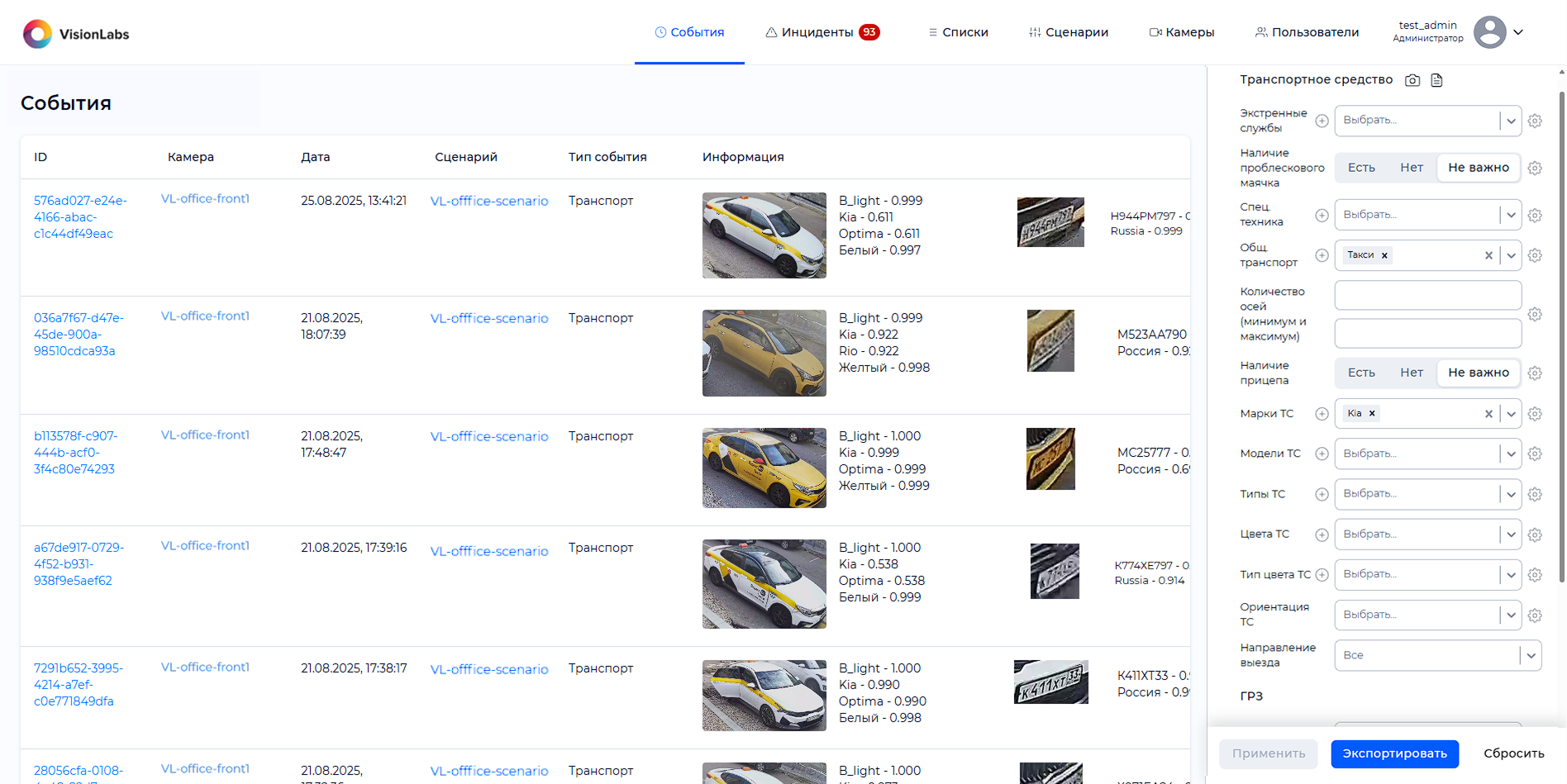This screenshot has width=1567, height=784.
Task: Open gear settings for Количество осей
Action: click(1535, 314)
